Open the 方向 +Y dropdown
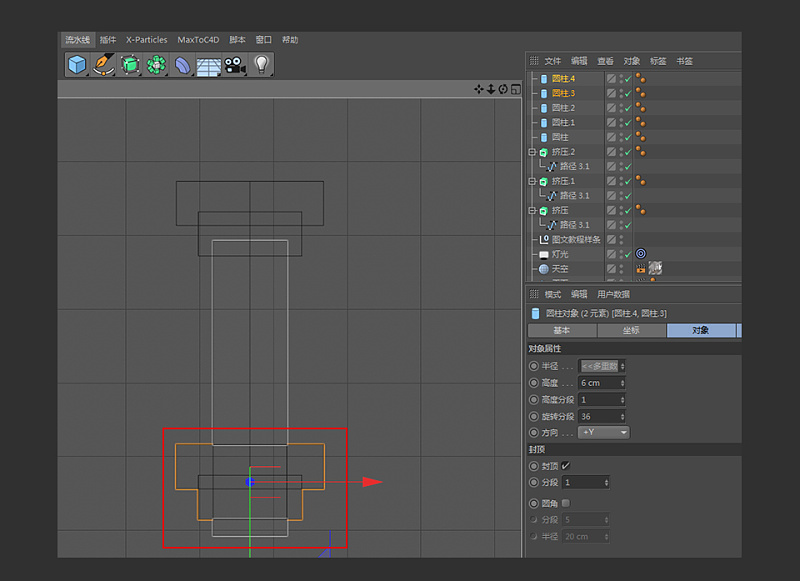 click(604, 433)
